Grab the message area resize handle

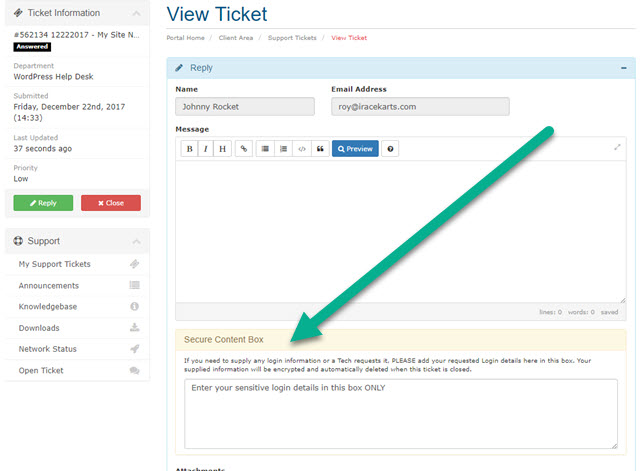coord(622,300)
